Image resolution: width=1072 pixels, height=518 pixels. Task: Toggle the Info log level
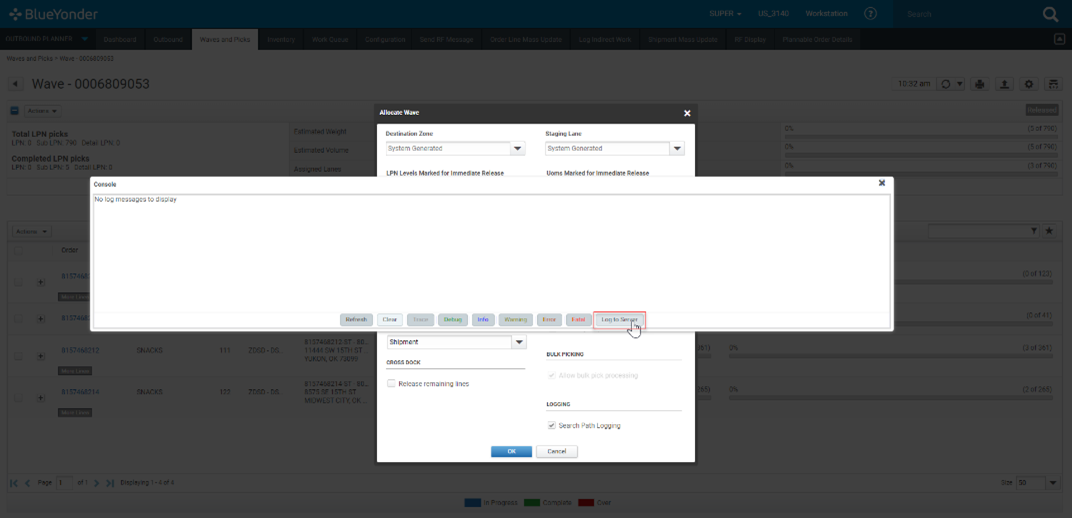click(x=483, y=320)
